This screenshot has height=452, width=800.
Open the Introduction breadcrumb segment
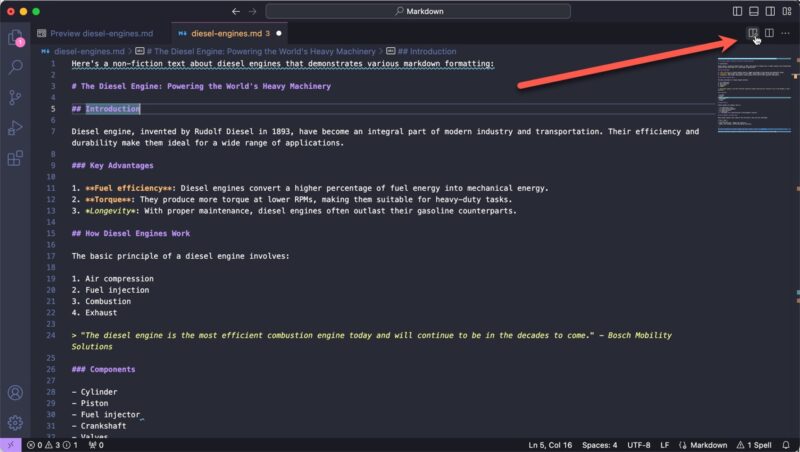pos(421,52)
